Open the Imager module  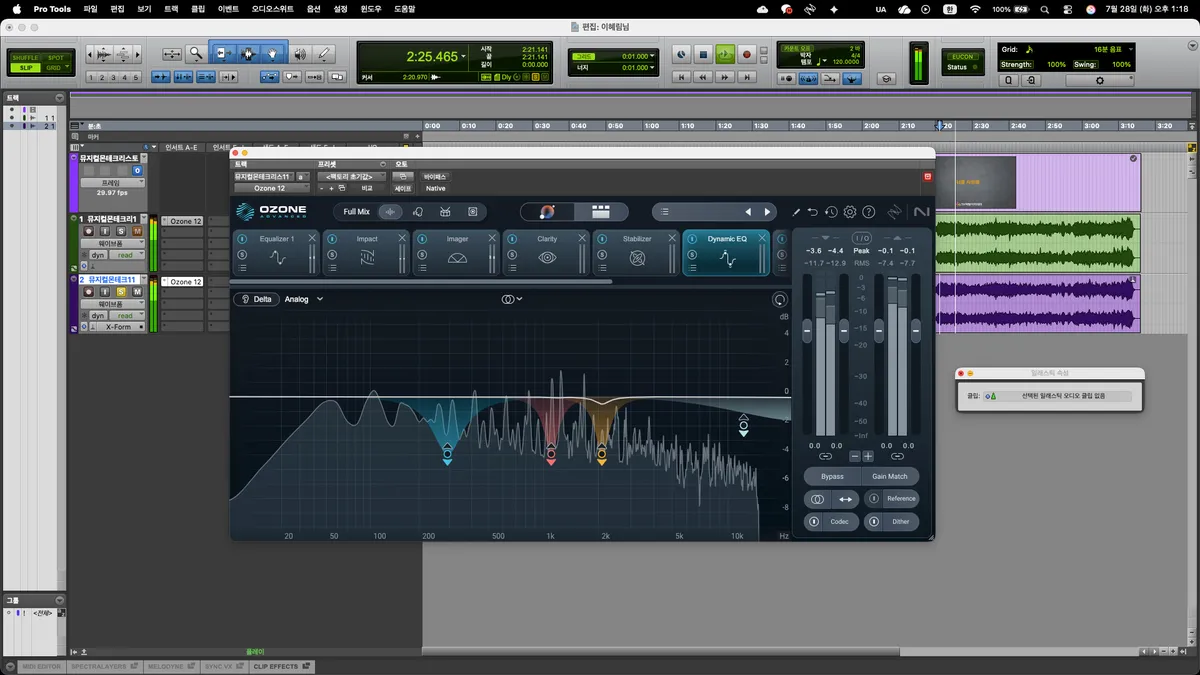point(457,252)
